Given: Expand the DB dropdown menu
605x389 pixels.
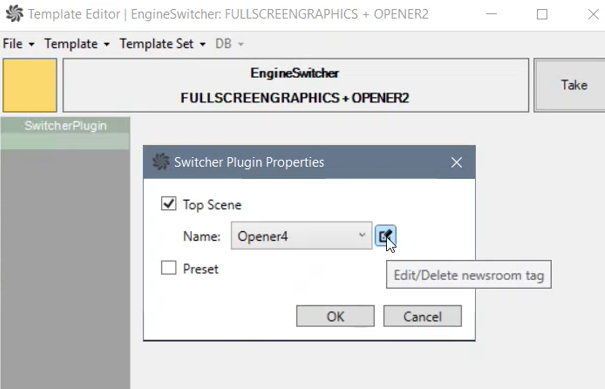Looking at the screenshot, I should (x=229, y=44).
